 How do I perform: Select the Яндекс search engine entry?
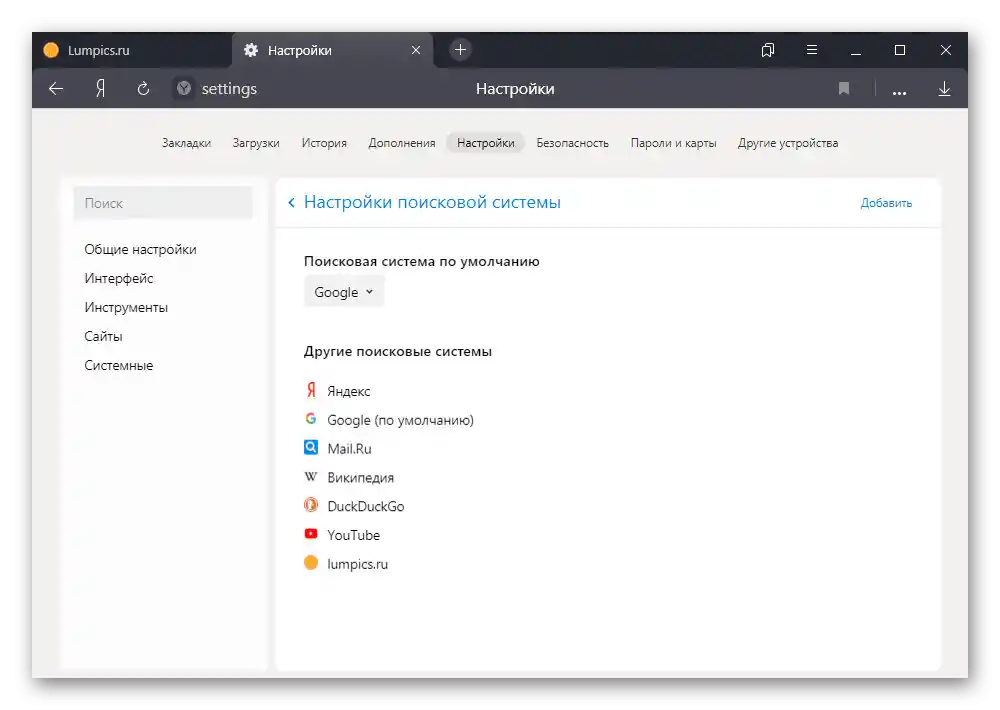coord(348,391)
